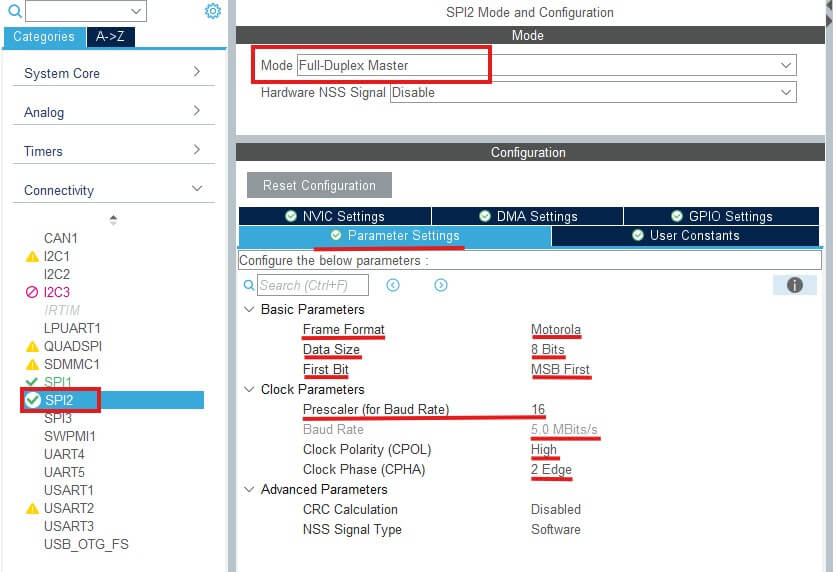Click the SPI2 green checkmark icon
836x572 pixels.
[x=33, y=400]
